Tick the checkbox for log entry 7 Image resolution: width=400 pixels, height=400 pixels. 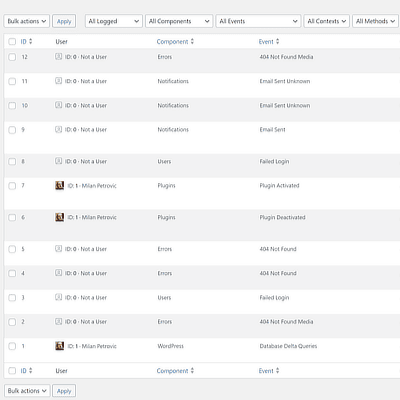[12, 186]
